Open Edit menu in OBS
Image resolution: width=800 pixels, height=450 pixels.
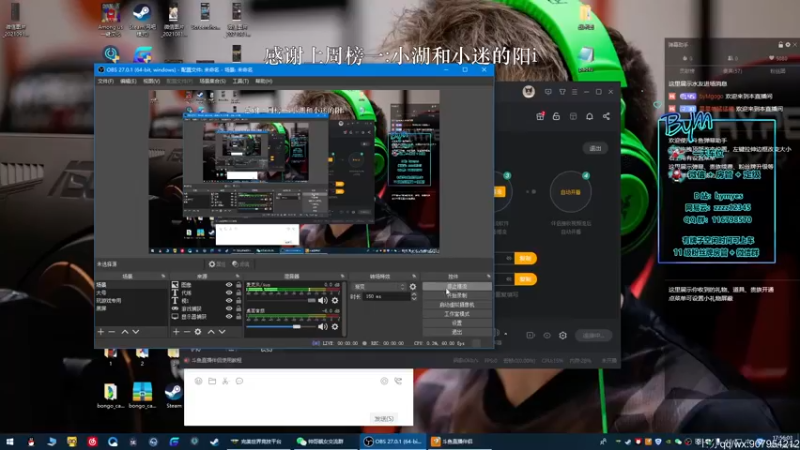pos(128,81)
